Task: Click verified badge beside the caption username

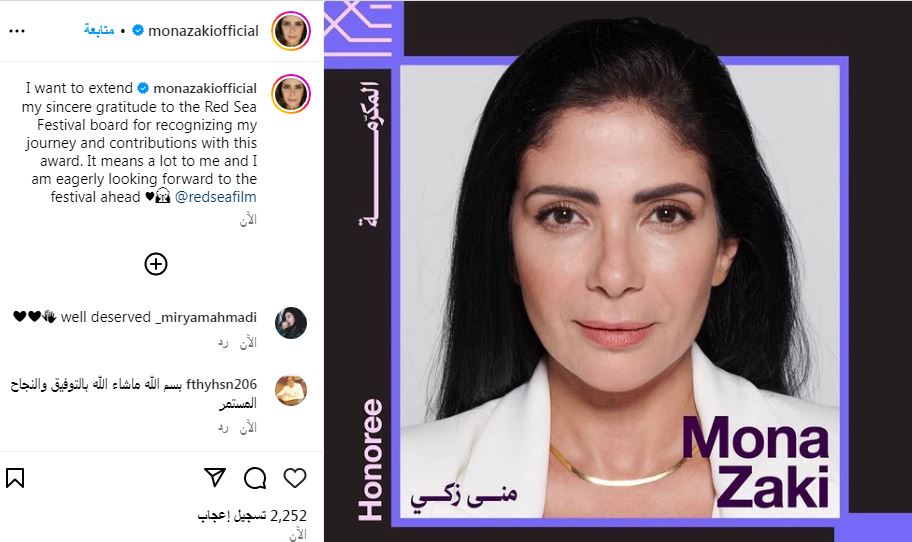Action: coord(143,88)
